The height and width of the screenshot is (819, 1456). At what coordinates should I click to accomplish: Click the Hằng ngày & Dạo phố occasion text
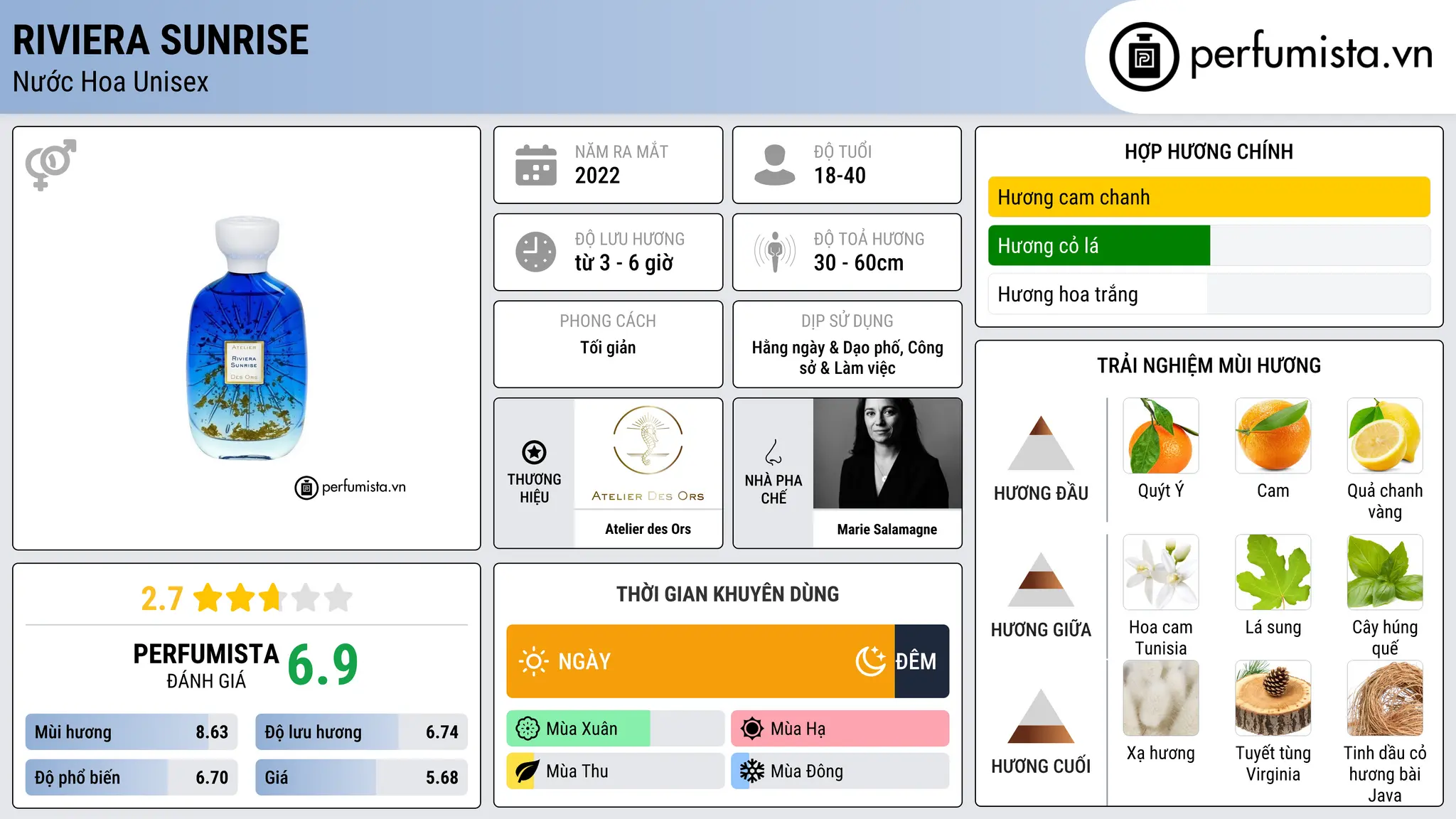[847, 358]
